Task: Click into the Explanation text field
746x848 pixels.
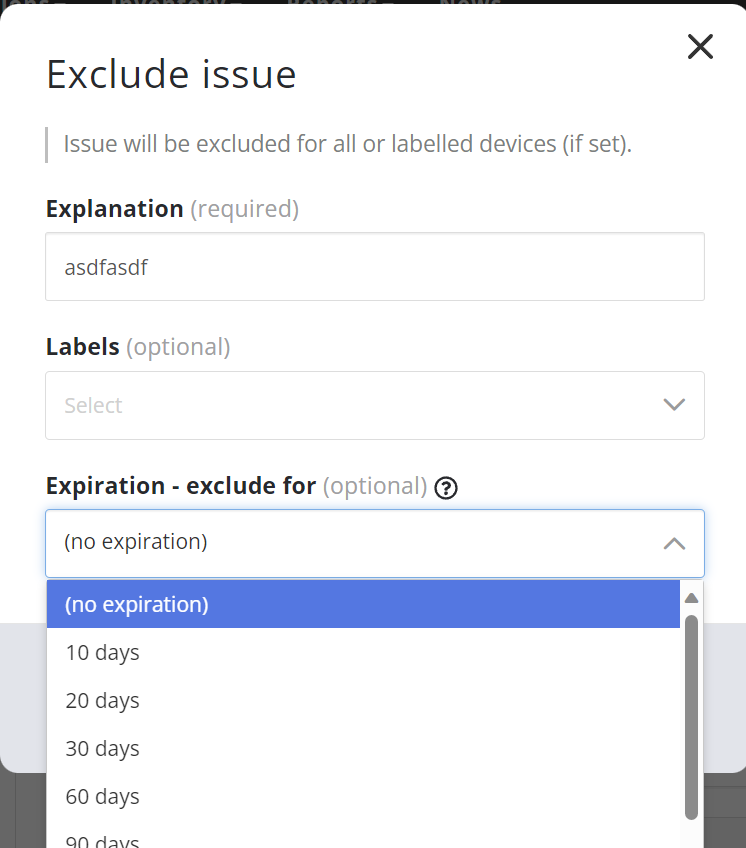Action: [x=375, y=267]
